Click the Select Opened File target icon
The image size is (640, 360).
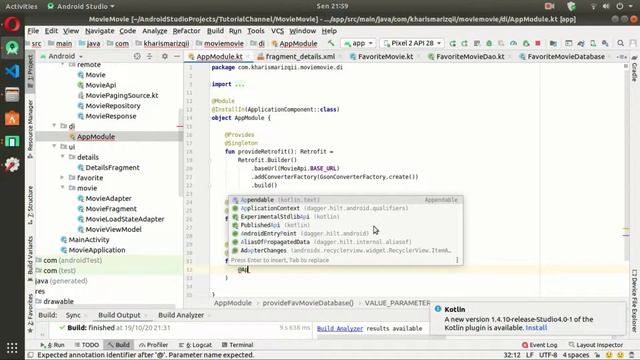coord(137,56)
